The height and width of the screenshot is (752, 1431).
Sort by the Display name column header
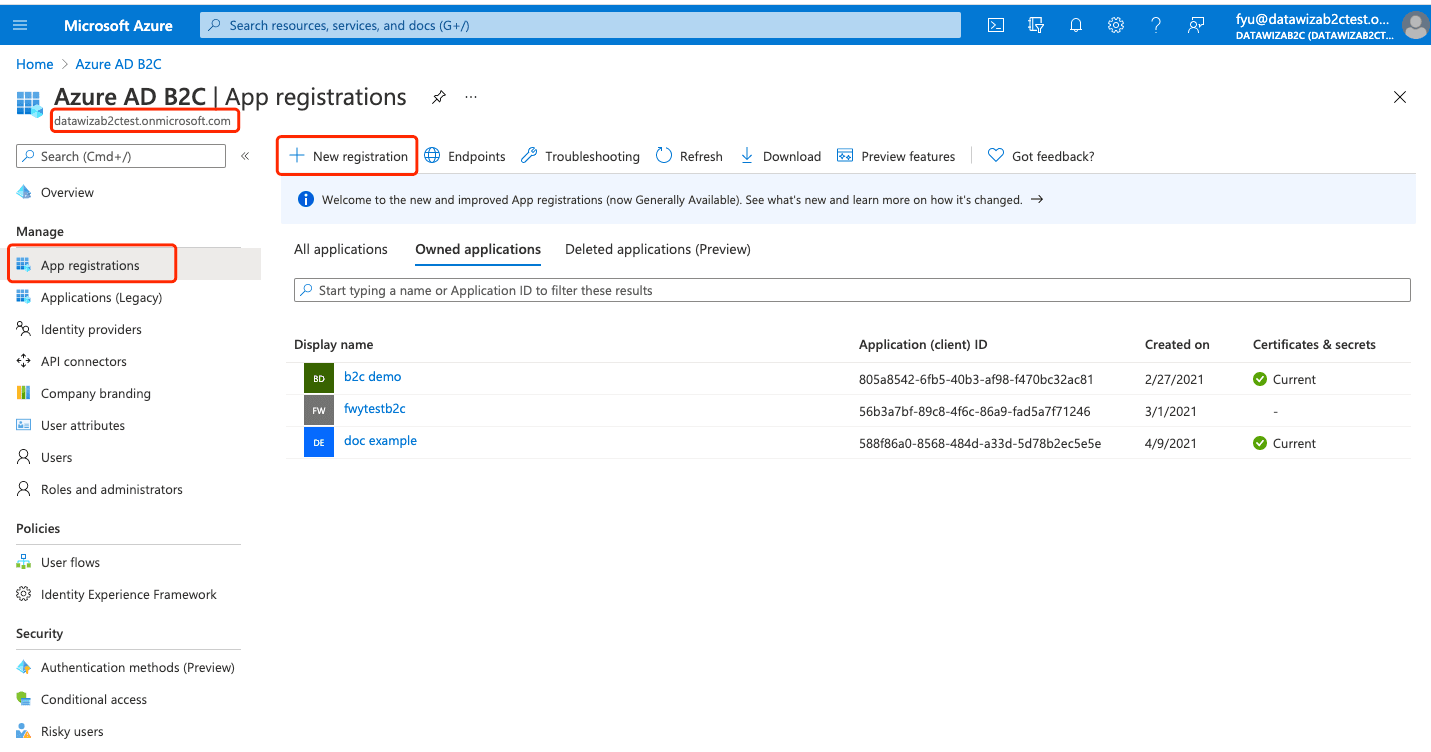(333, 344)
